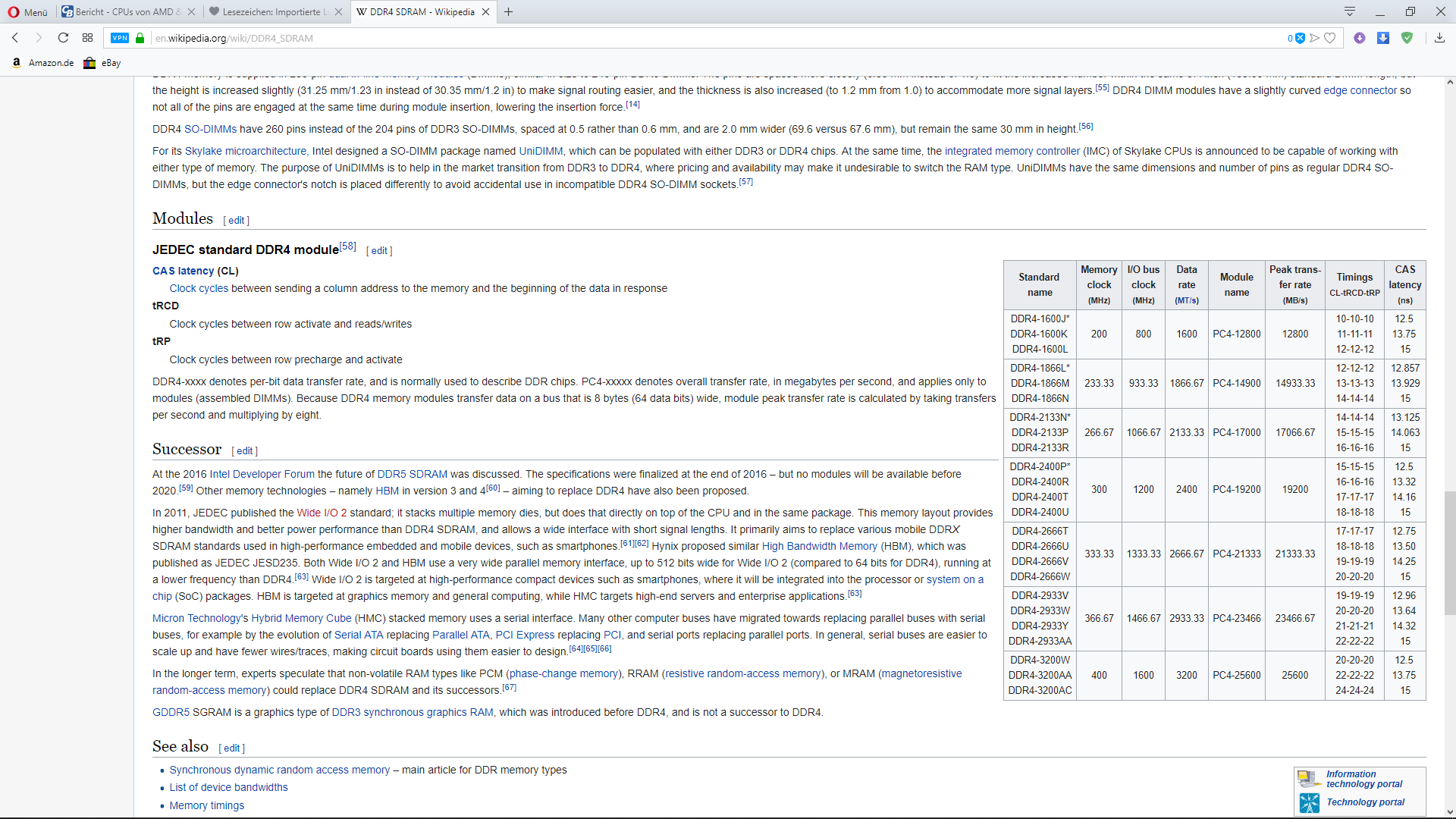
Task: Edit the Successor section
Action: [x=244, y=451]
